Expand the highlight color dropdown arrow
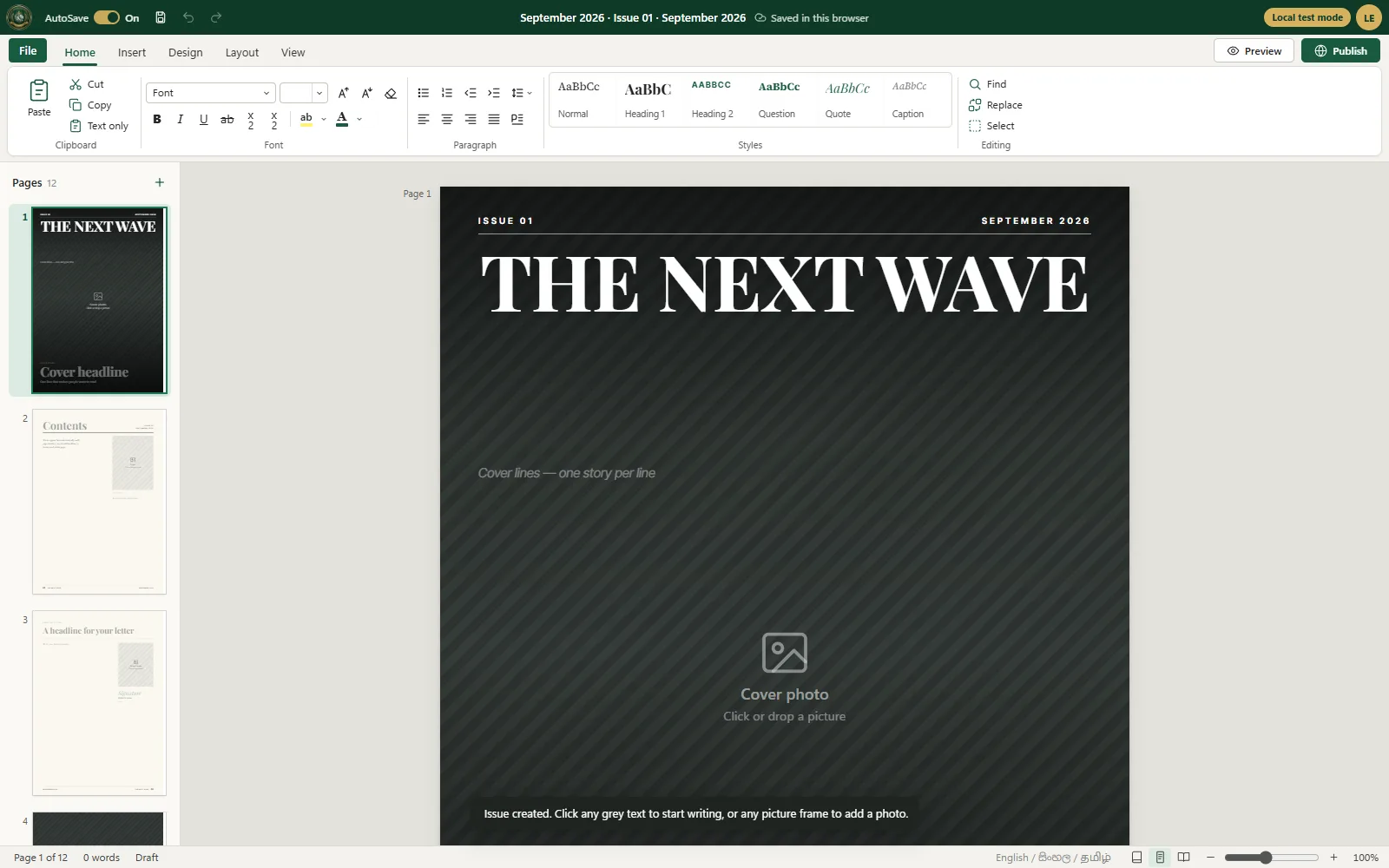Screen dimensions: 1389x868 click(x=324, y=119)
